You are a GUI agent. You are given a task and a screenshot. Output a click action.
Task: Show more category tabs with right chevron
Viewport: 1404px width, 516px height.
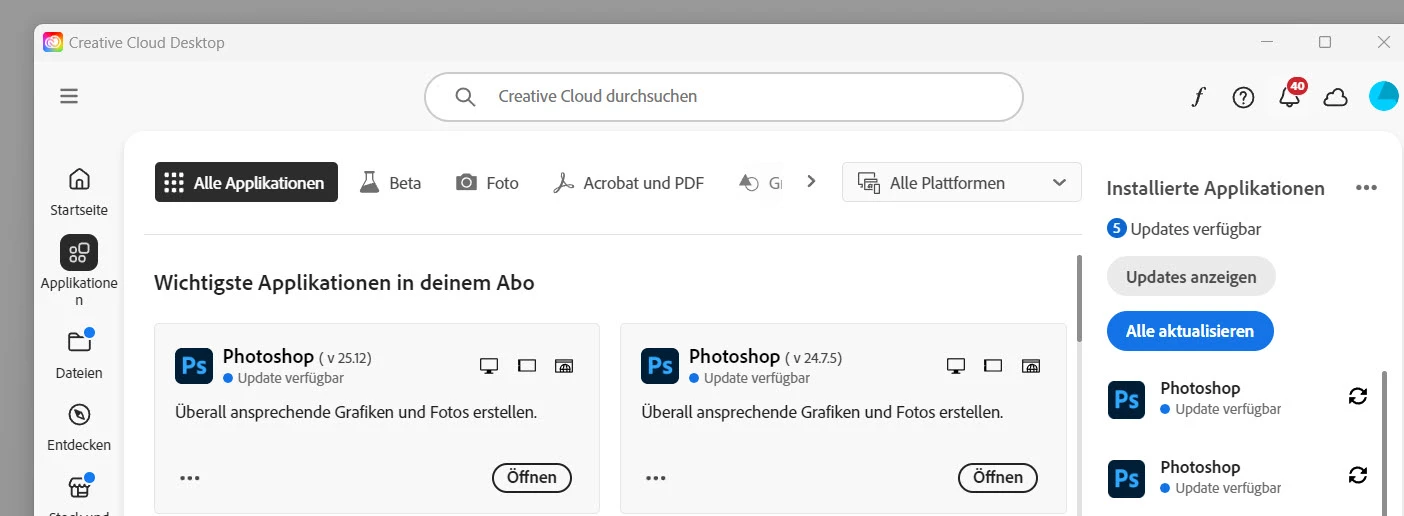pos(812,182)
